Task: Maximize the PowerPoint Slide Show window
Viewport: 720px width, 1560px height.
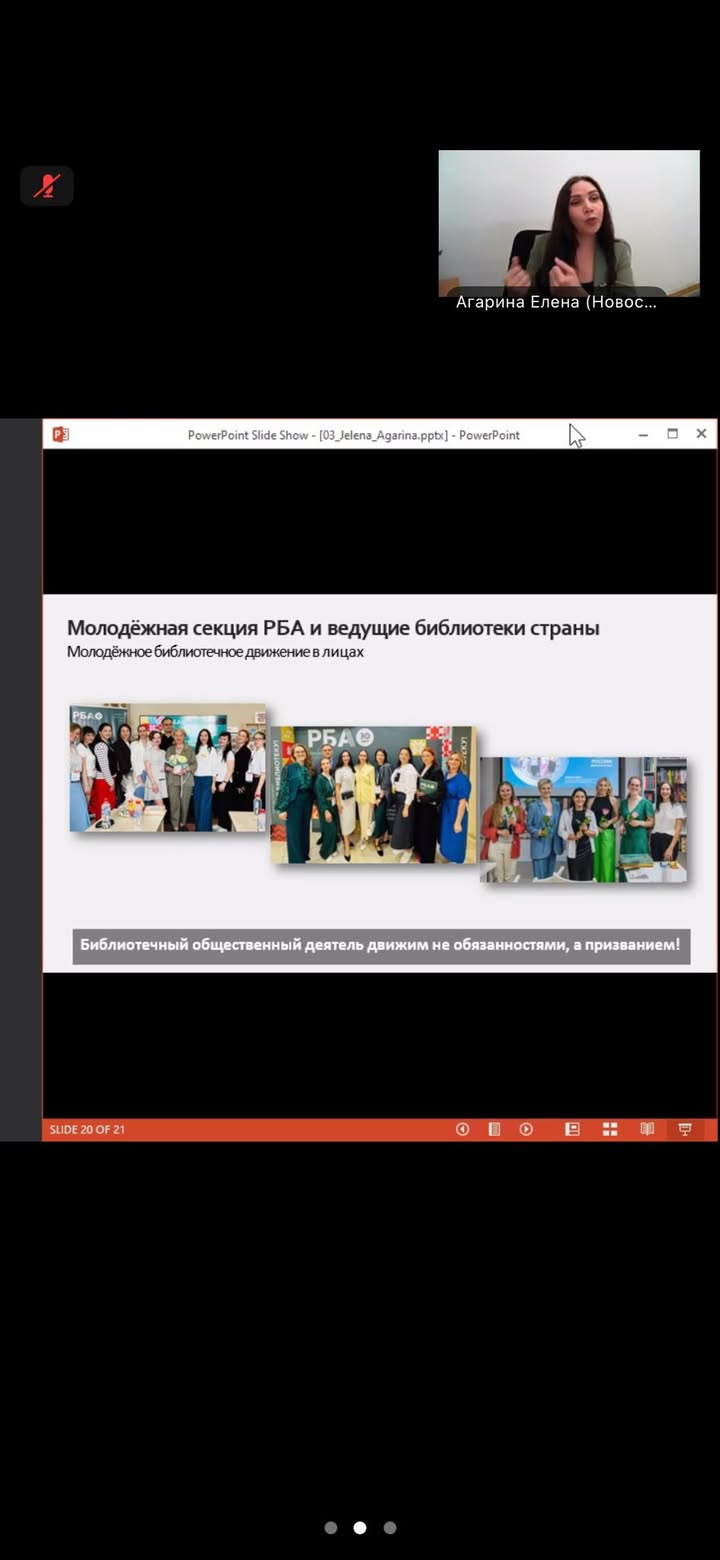Action: (x=672, y=434)
